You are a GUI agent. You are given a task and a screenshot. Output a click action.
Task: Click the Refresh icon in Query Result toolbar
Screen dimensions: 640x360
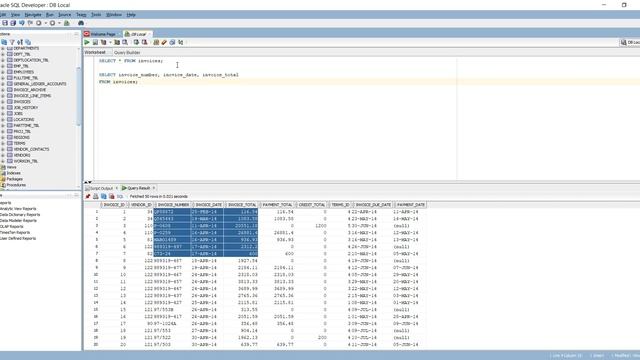(x=104, y=196)
